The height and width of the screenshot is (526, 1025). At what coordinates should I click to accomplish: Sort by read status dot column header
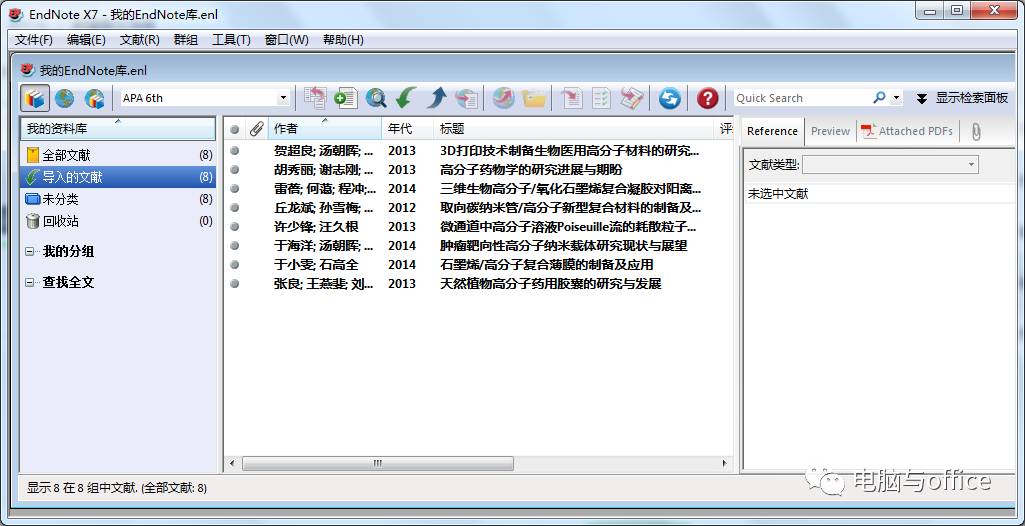coord(235,129)
